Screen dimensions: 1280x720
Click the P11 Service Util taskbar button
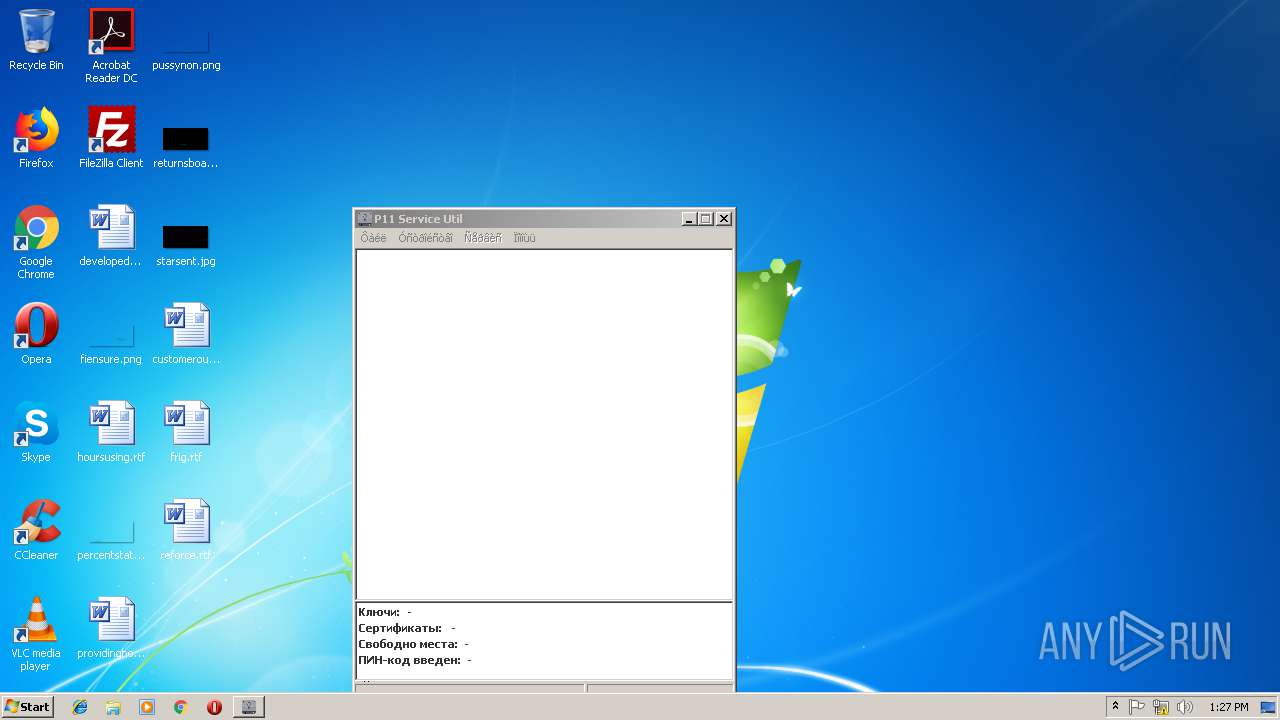pyautogui.click(x=249, y=707)
